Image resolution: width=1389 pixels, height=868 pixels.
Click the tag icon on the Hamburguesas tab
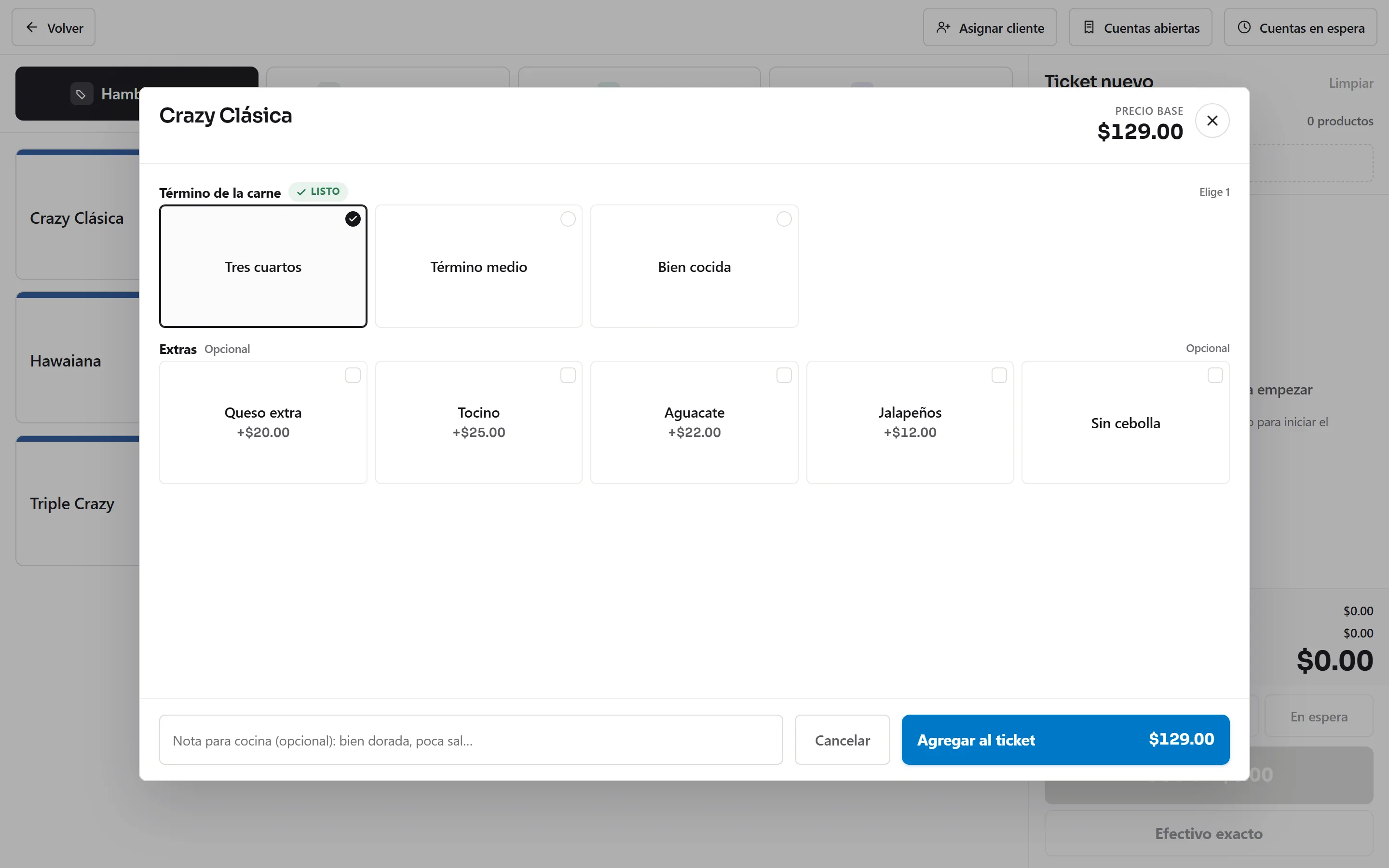pyautogui.click(x=81, y=94)
